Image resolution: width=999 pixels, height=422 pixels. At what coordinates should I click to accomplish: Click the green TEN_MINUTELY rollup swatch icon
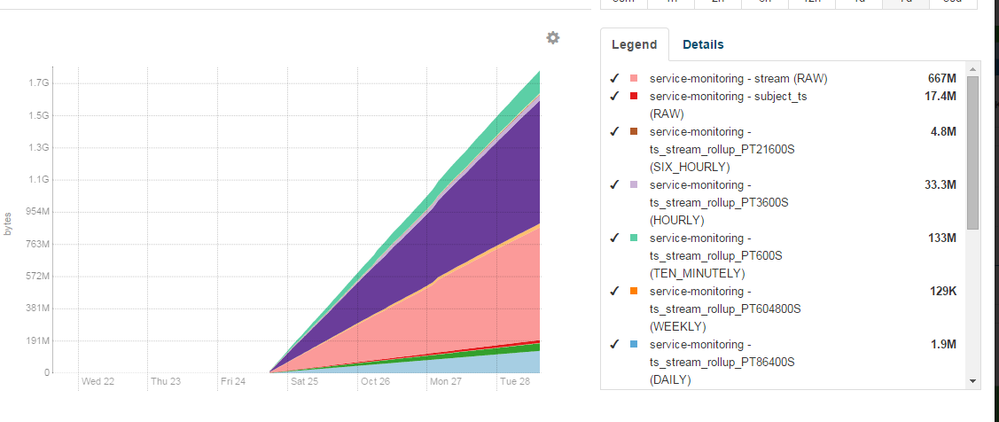point(633,238)
